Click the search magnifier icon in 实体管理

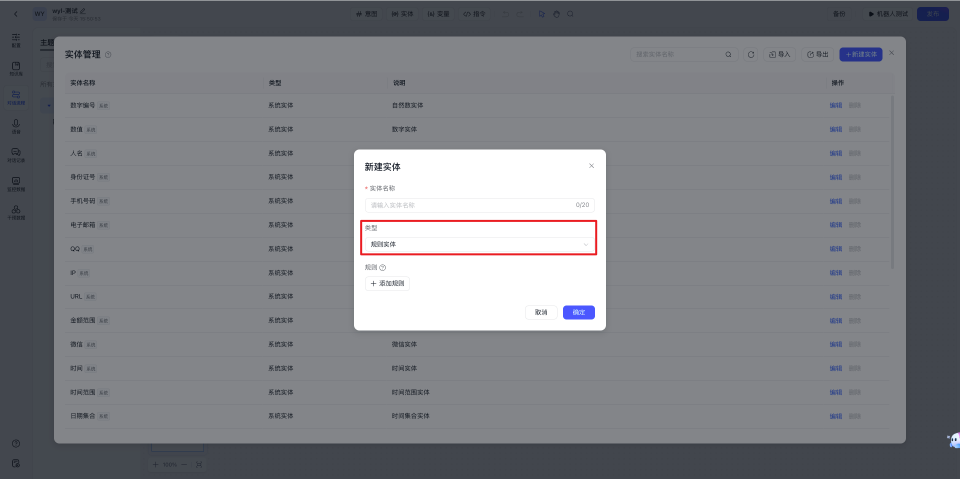(x=728, y=54)
